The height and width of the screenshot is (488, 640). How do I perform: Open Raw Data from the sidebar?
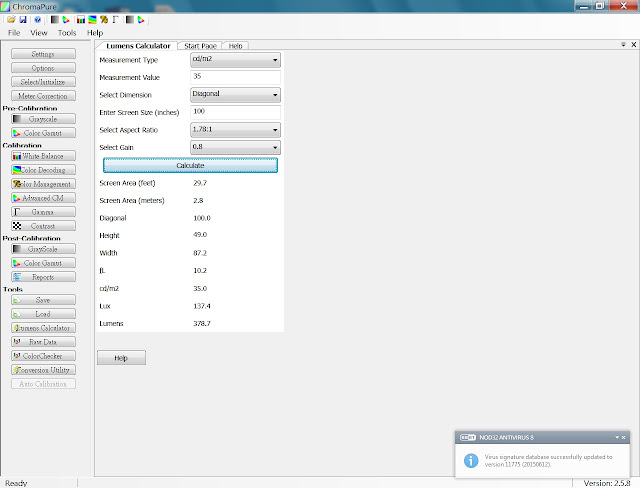43,342
